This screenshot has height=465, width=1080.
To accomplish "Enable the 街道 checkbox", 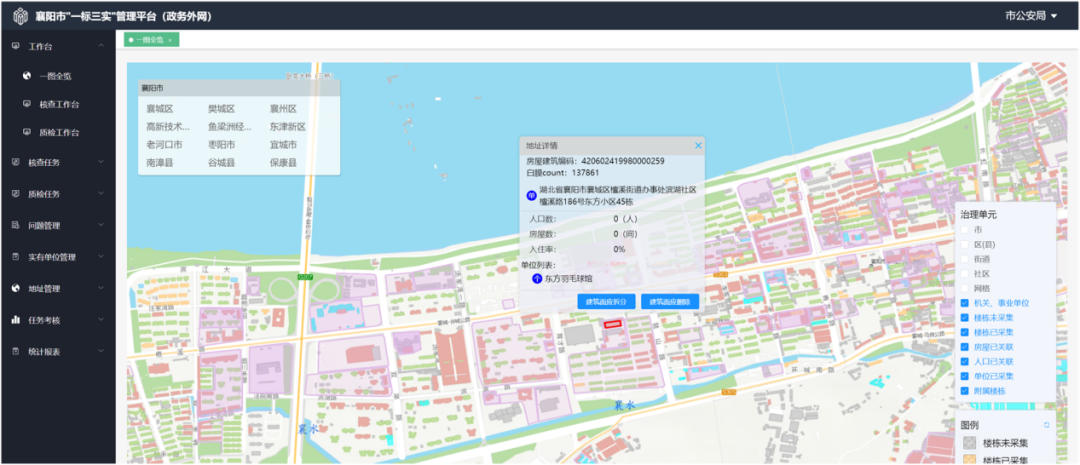I will [964, 259].
